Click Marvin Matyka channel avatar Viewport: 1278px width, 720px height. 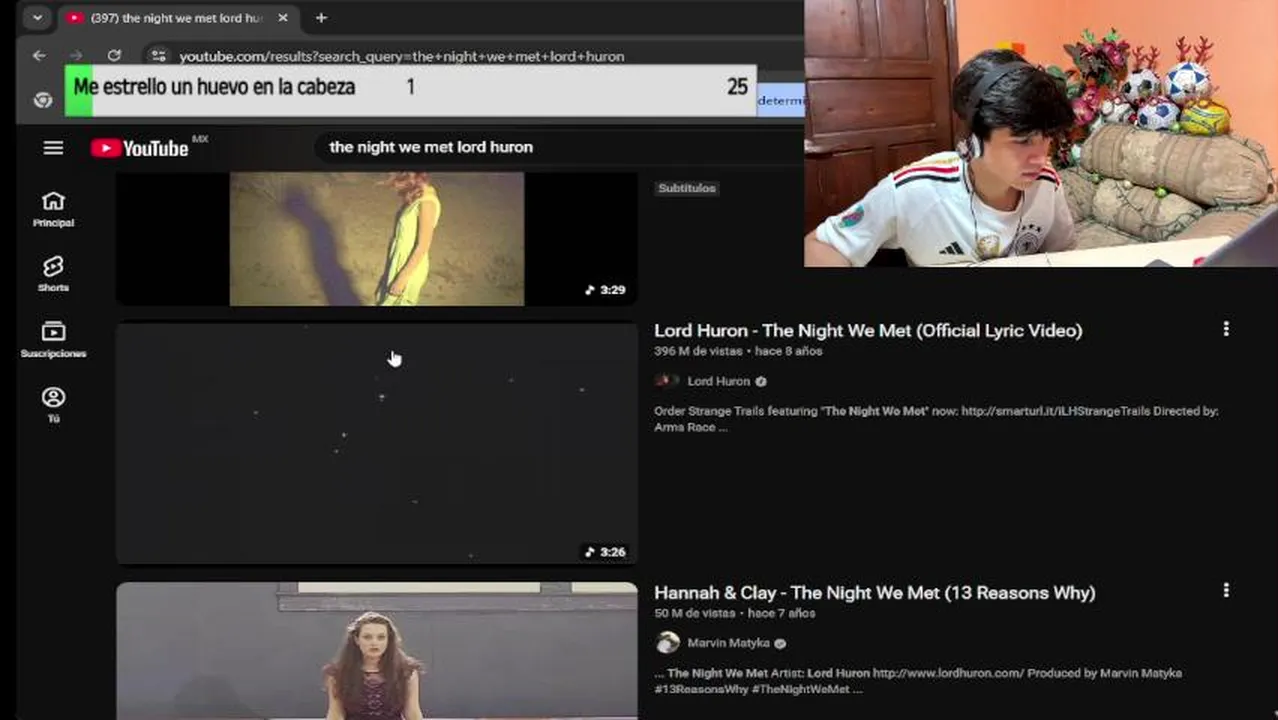point(667,643)
